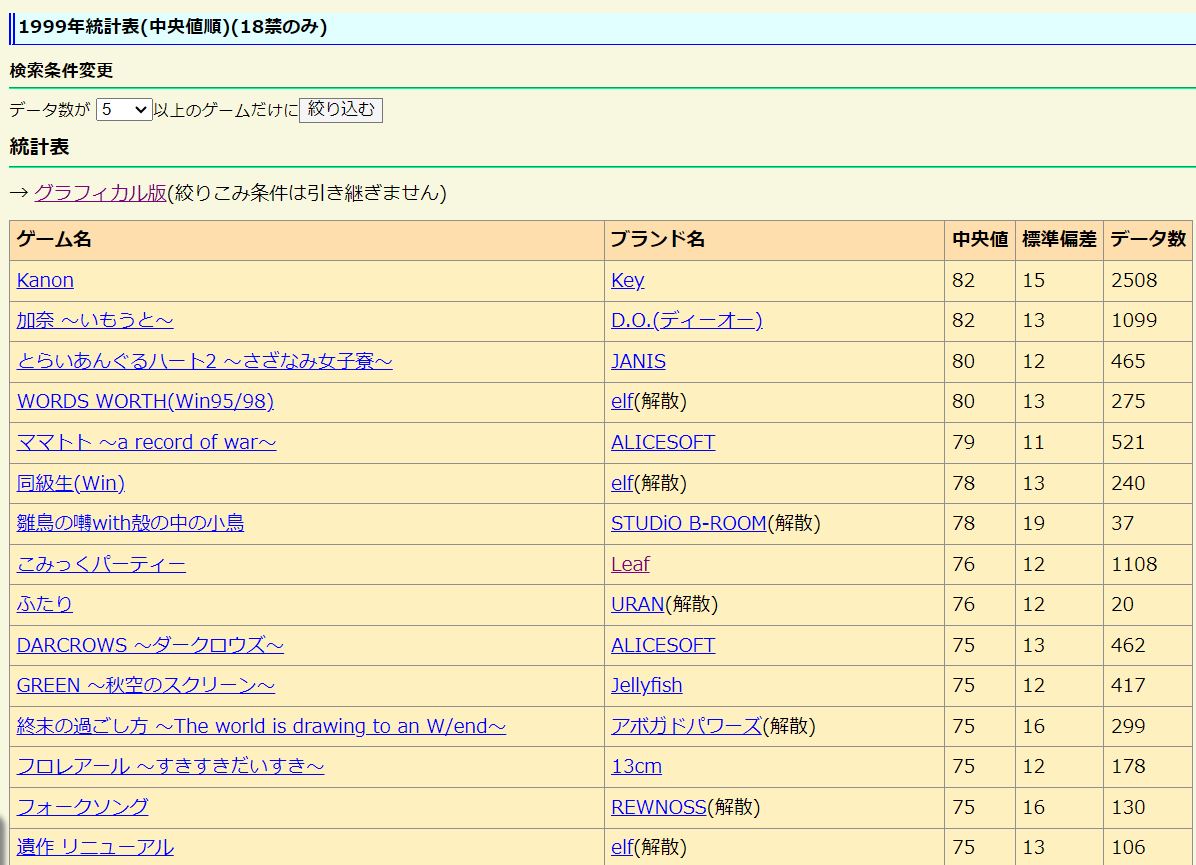1196x865 pixels.
Task: Open the 終末の過ごし方 game link
Action: (262, 726)
